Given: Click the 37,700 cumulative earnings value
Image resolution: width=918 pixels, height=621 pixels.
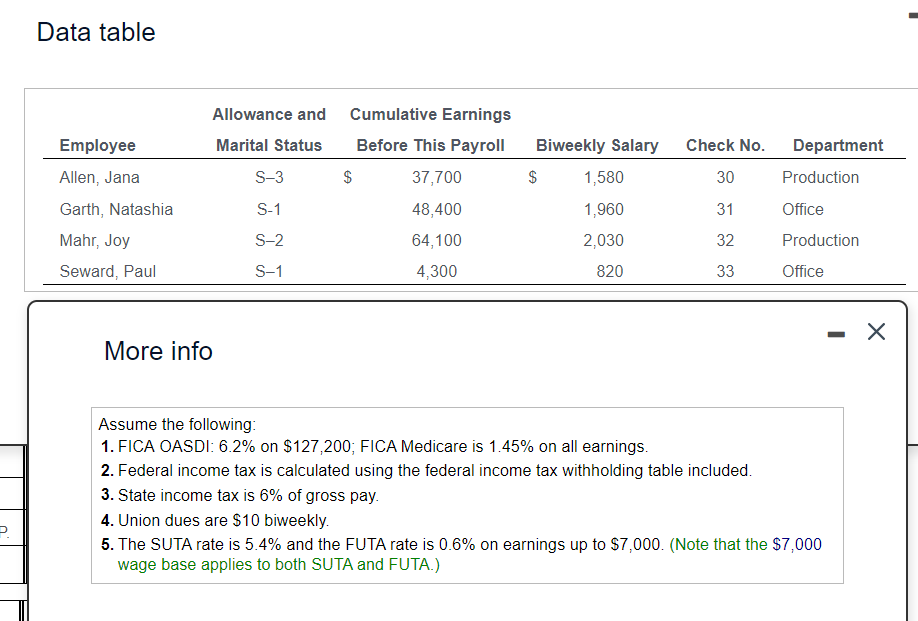Looking at the screenshot, I should pos(437,177).
